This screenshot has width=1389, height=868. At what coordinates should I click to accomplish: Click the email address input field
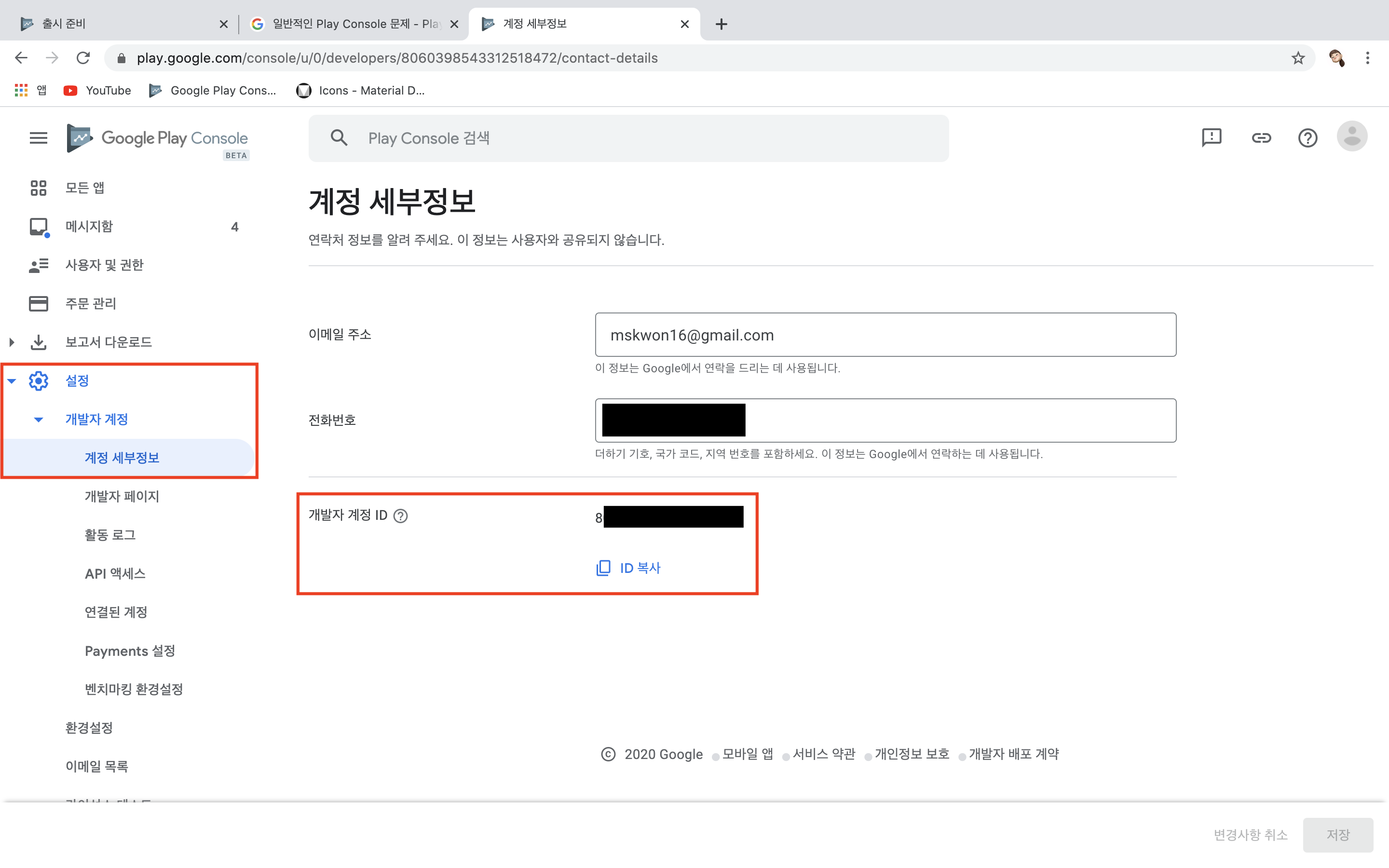click(885, 335)
